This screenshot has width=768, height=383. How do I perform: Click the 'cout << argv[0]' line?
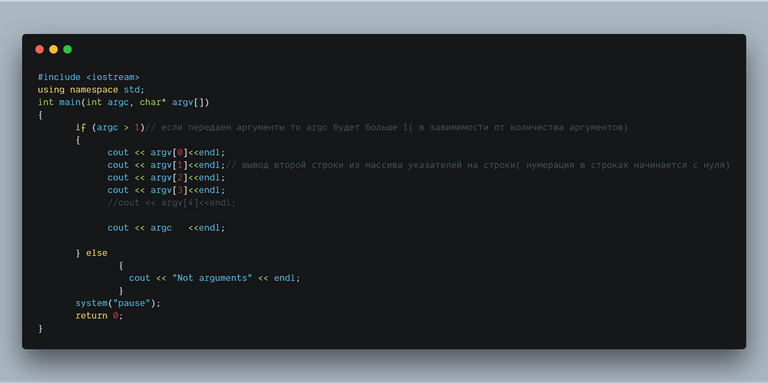(x=167, y=152)
